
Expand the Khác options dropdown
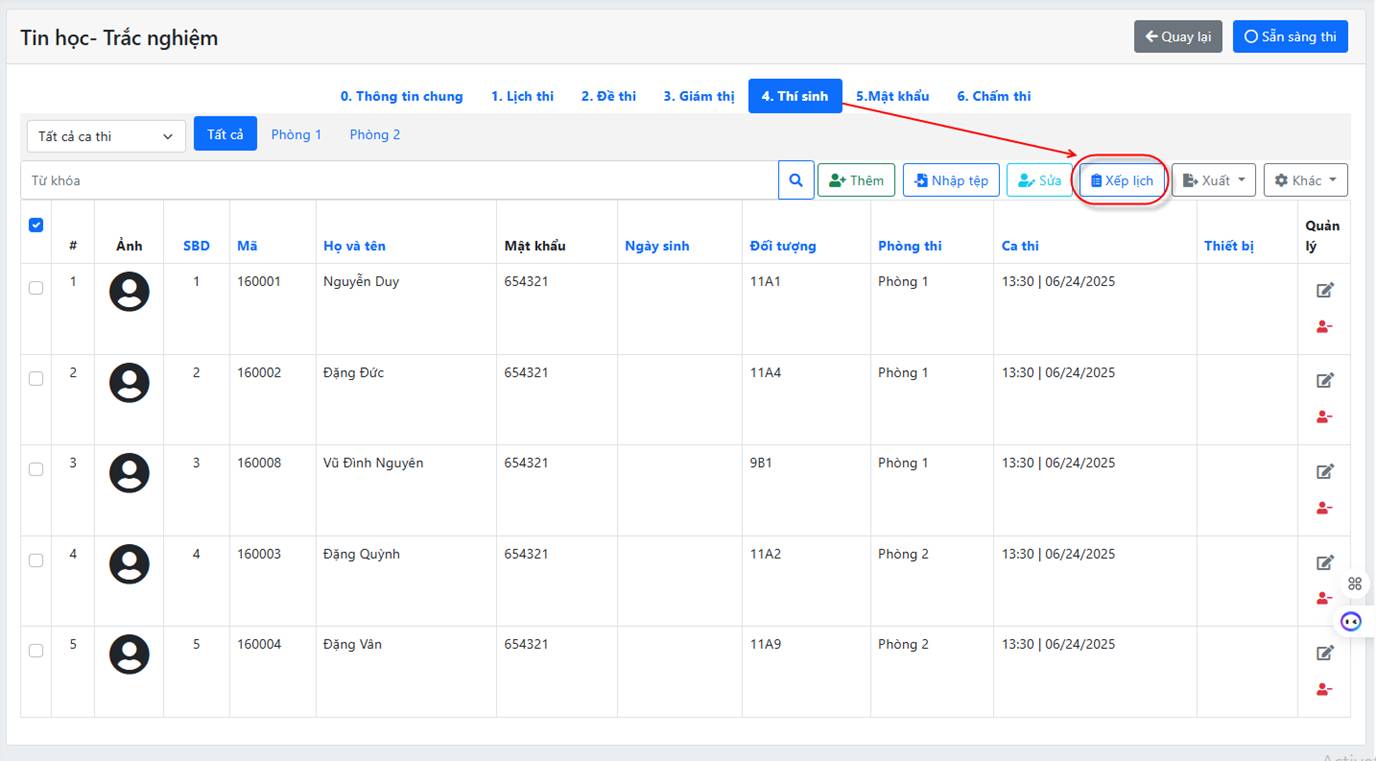pyautogui.click(x=1305, y=181)
